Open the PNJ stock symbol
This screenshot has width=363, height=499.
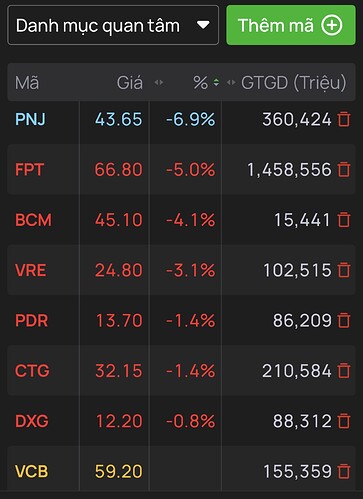[x=30, y=119]
